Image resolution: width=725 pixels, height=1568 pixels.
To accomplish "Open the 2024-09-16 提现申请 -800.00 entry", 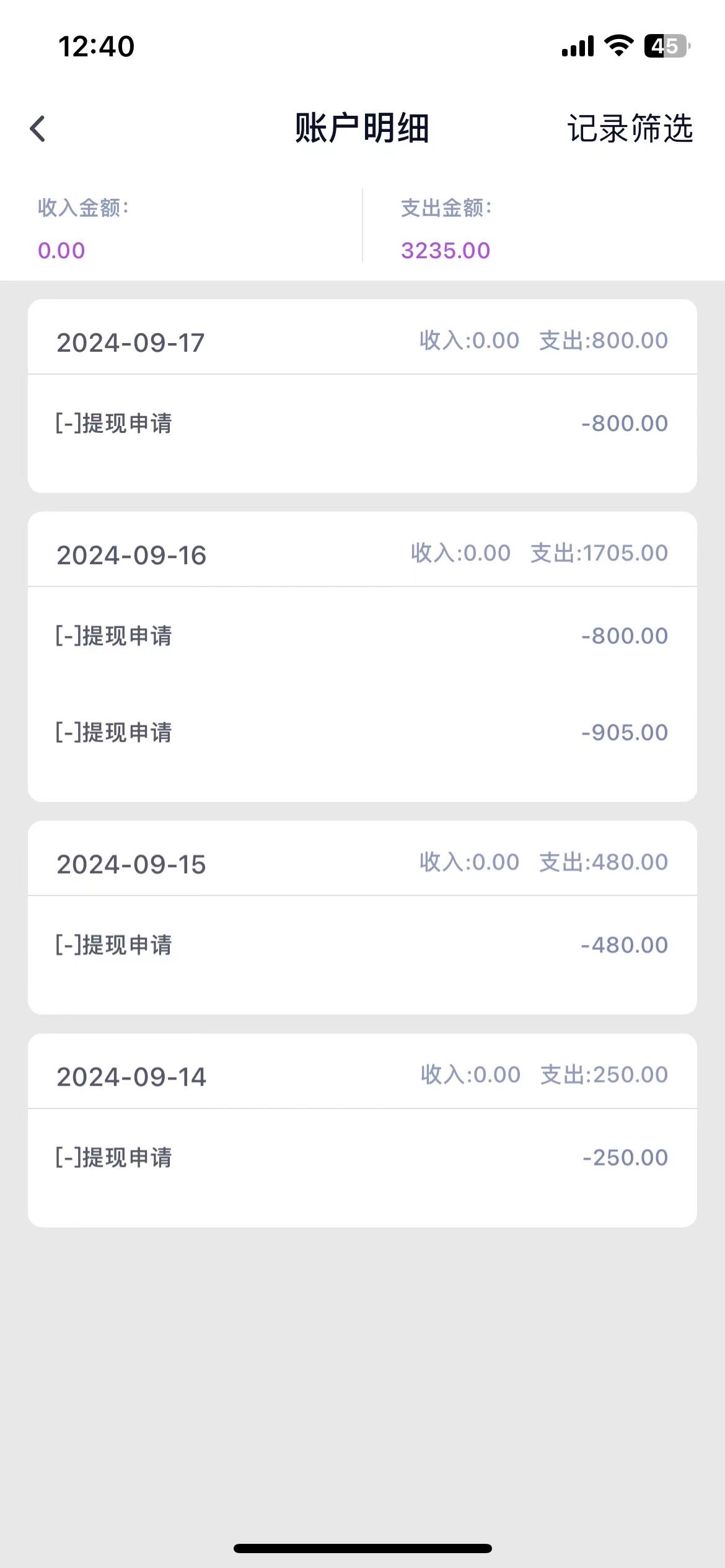I will click(x=362, y=636).
